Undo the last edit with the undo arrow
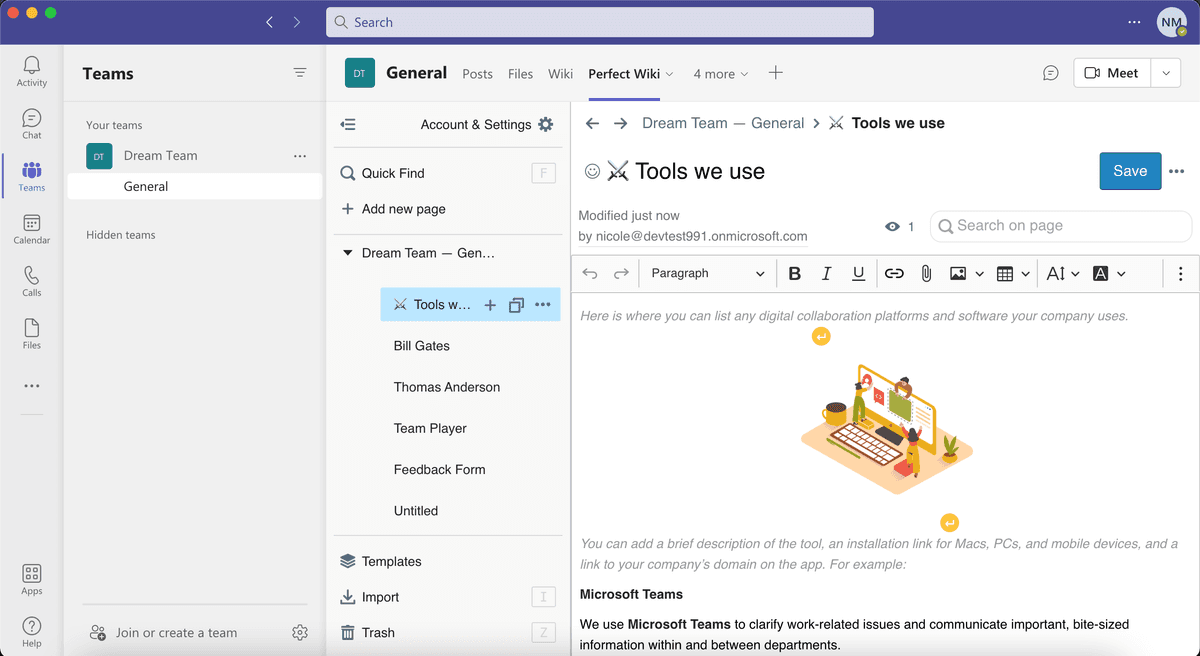This screenshot has width=1200, height=656. pos(589,273)
